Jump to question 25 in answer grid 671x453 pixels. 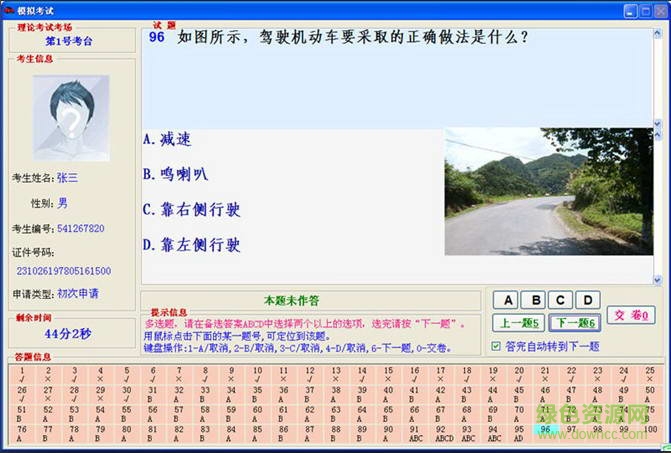(x=650, y=375)
